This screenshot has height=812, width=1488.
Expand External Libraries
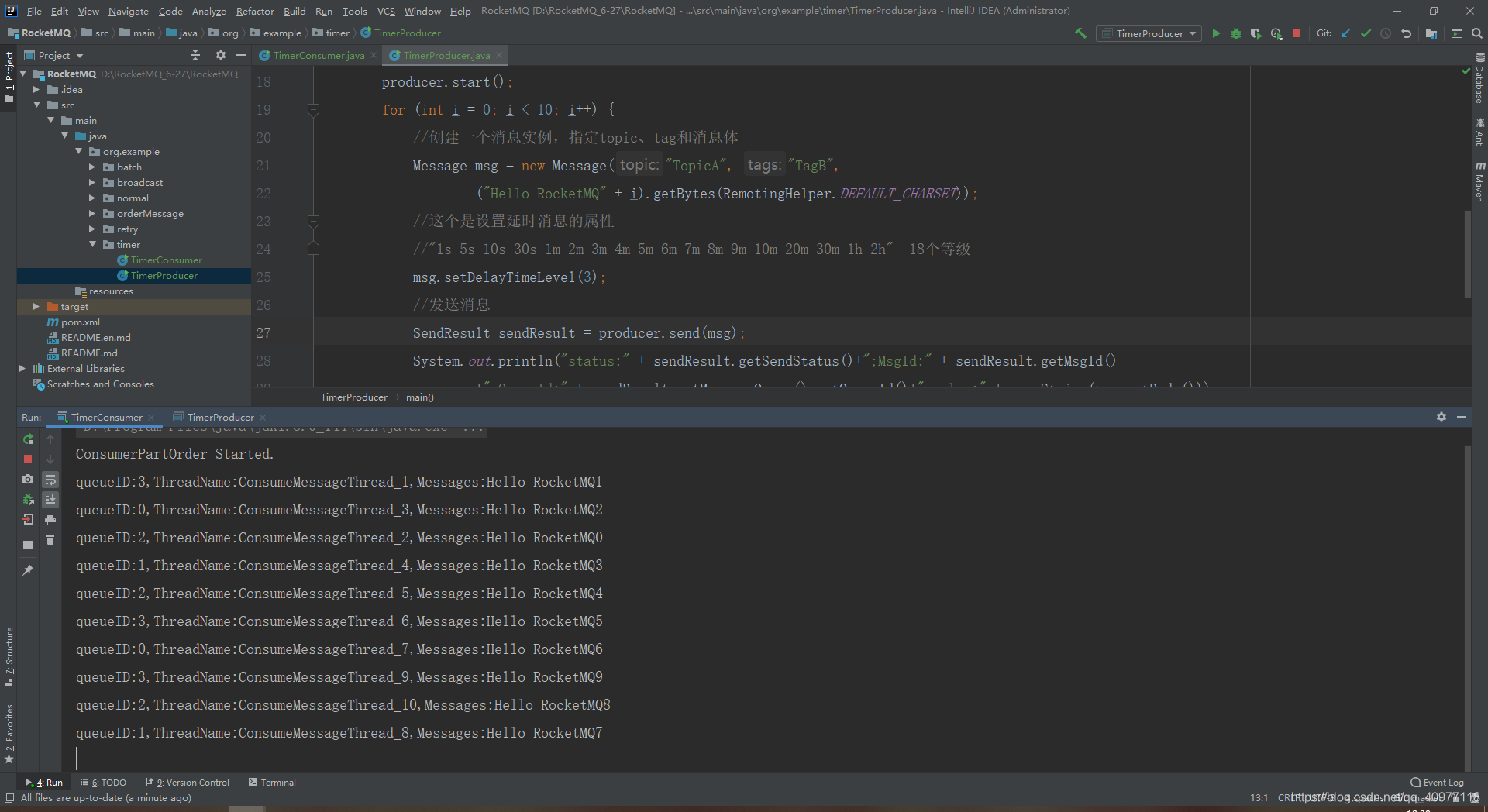[x=22, y=368]
